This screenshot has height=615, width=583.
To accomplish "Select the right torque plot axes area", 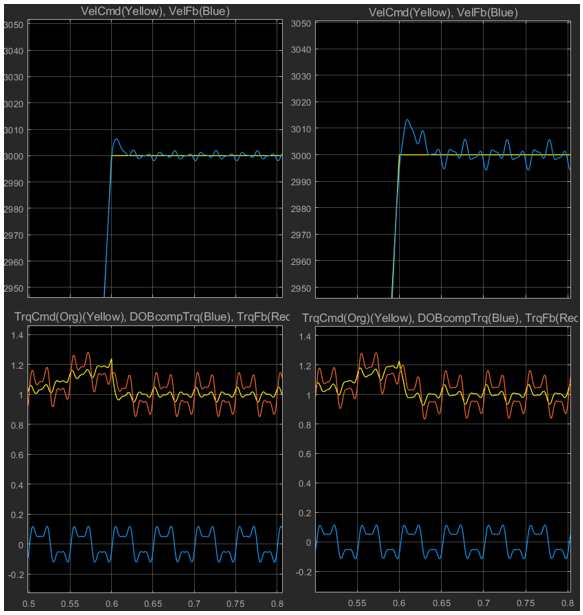I will [443, 459].
